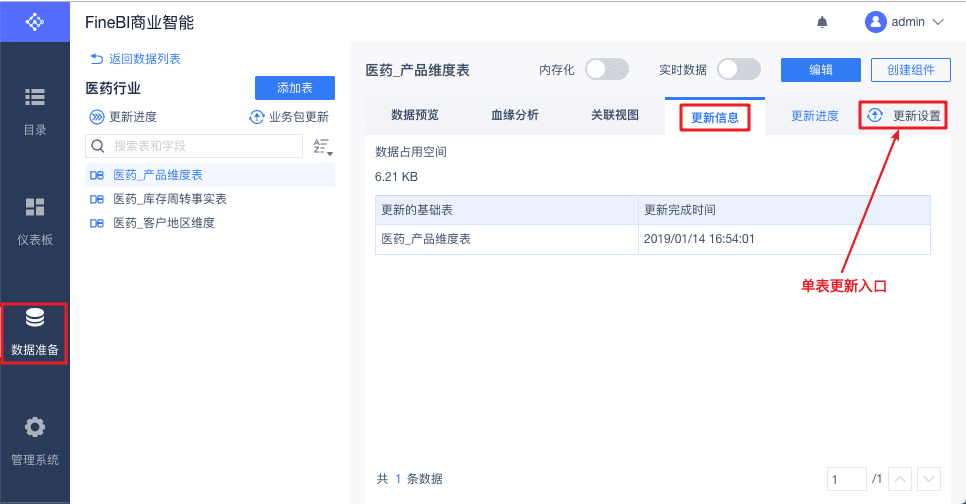This screenshot has height=504, width=966.
Task: Open the 目录 directory sidebar icon
Action: pos(35,97)
